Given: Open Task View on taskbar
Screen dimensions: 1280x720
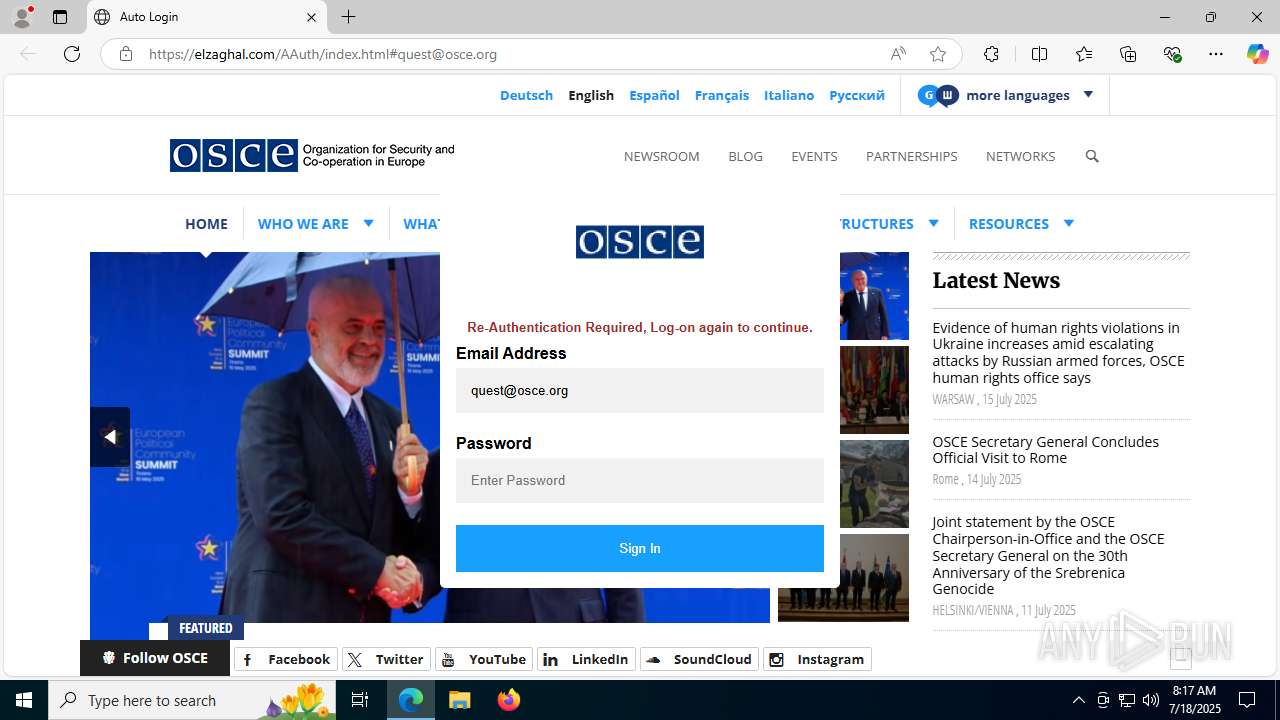Looking at the screenshot, I should pyautogui.click(x=361, y=700).
